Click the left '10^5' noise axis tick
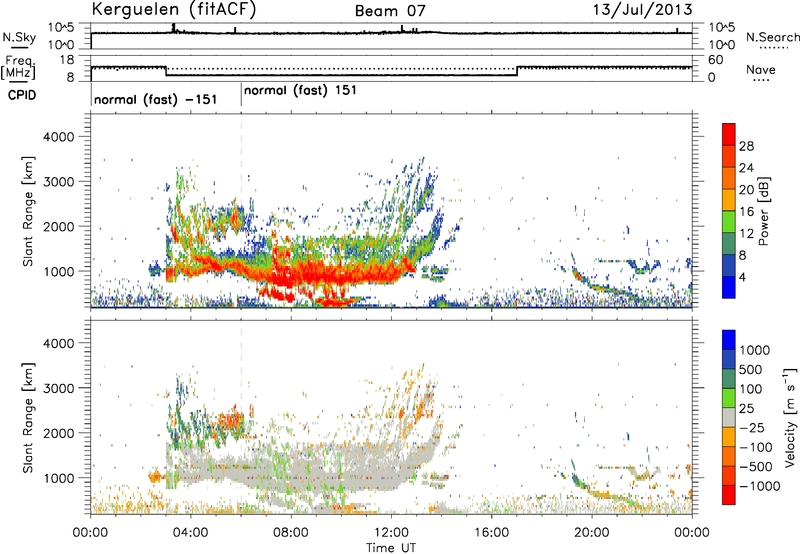 coord(61,28)
